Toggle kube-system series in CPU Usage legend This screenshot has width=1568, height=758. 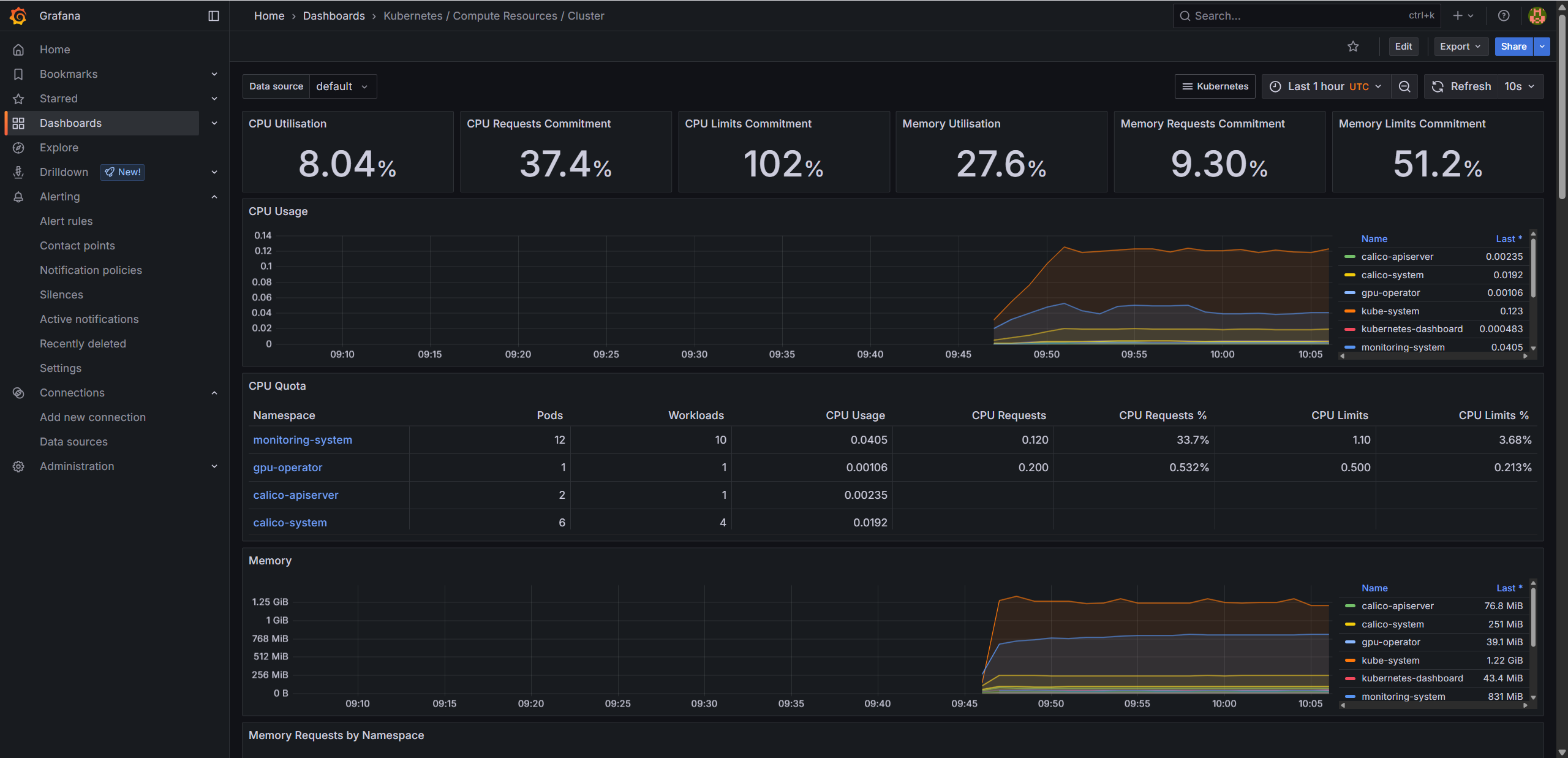[x=1390, y=311]
